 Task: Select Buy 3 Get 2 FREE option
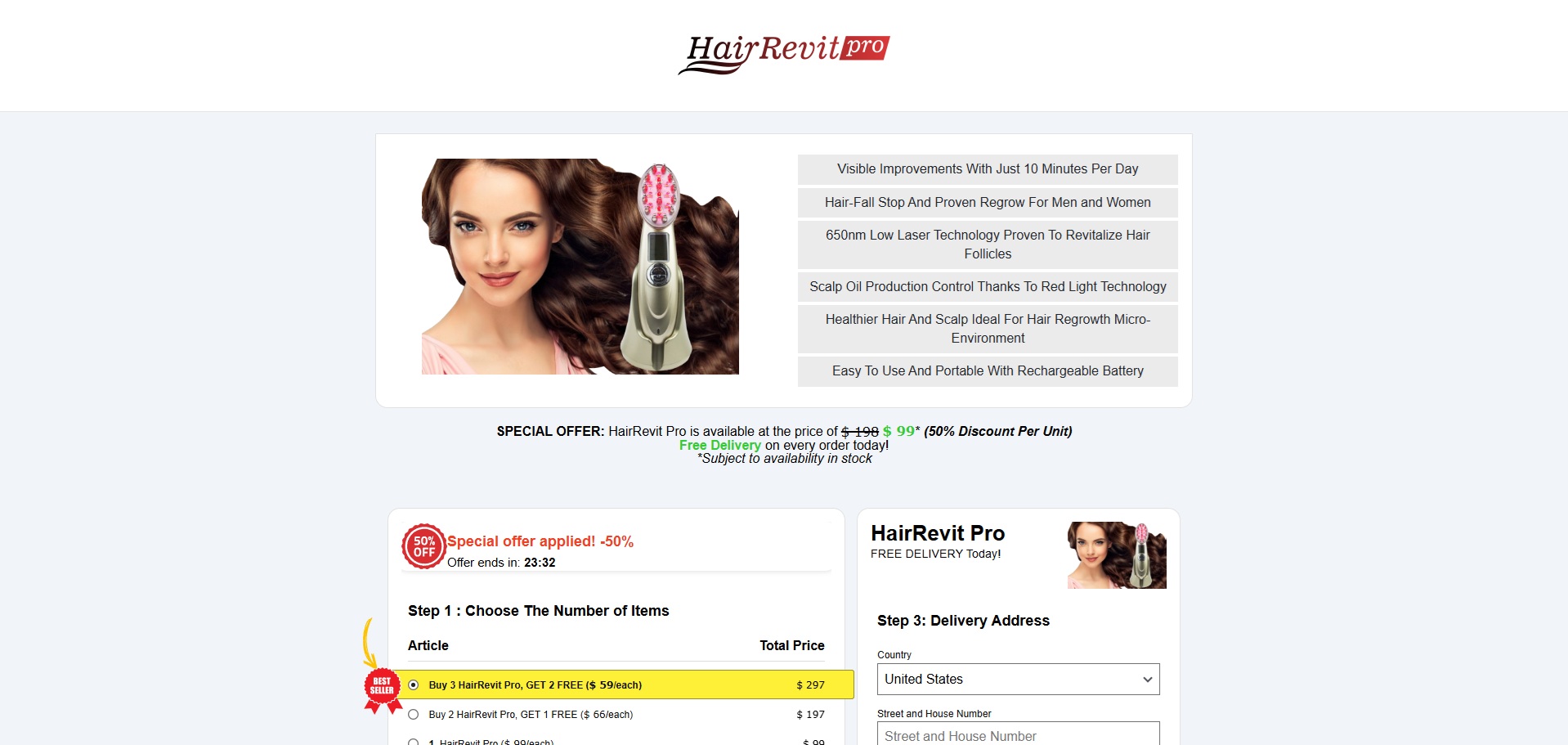point(414,685)
